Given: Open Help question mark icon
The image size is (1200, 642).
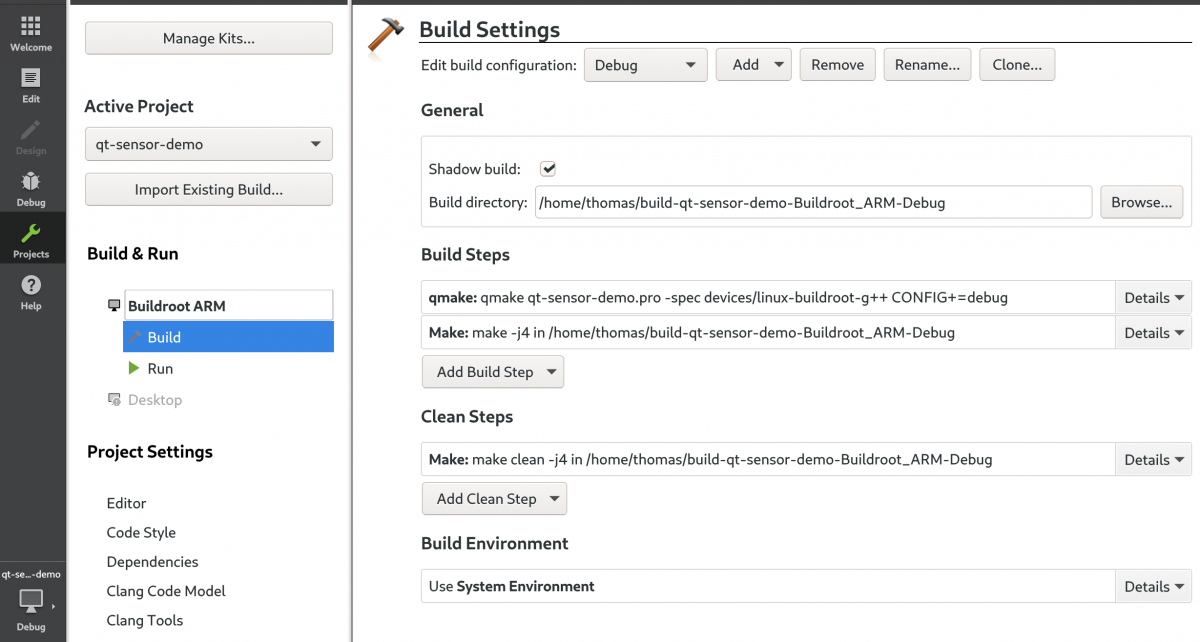Looking at the screenshot, I should [x=31, y=285].
